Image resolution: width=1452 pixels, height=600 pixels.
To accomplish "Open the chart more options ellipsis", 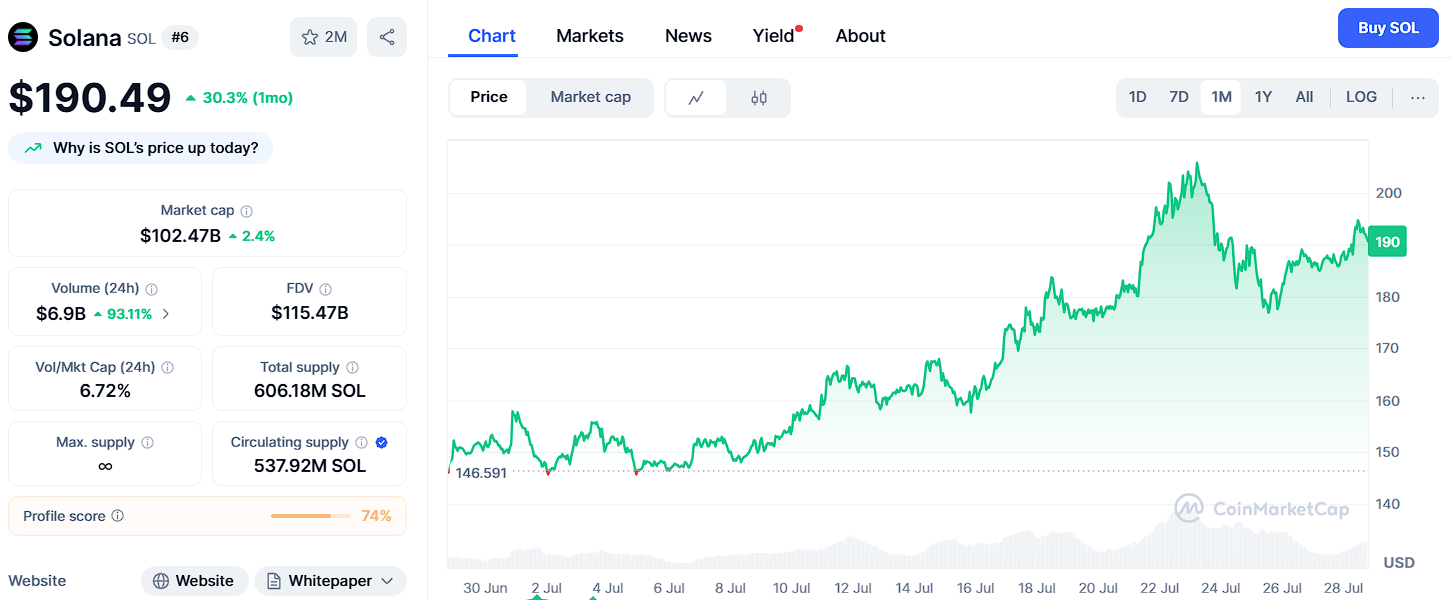I will coord(1418,97).
